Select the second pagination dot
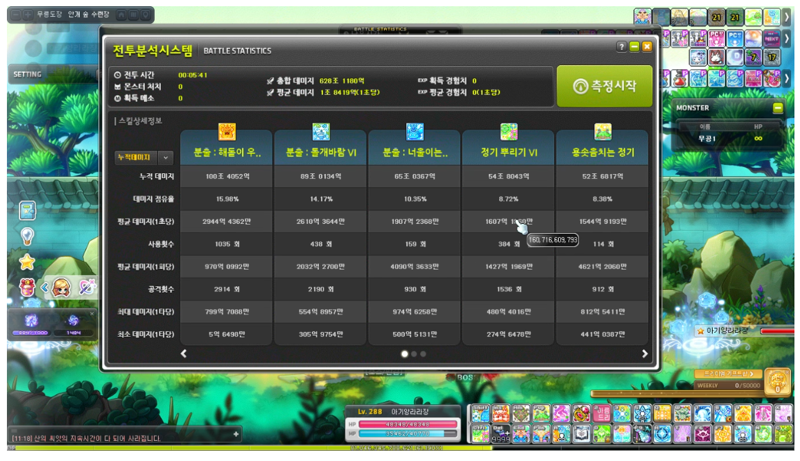This screenshot has height=461, width=800. [x=414, y=354]
